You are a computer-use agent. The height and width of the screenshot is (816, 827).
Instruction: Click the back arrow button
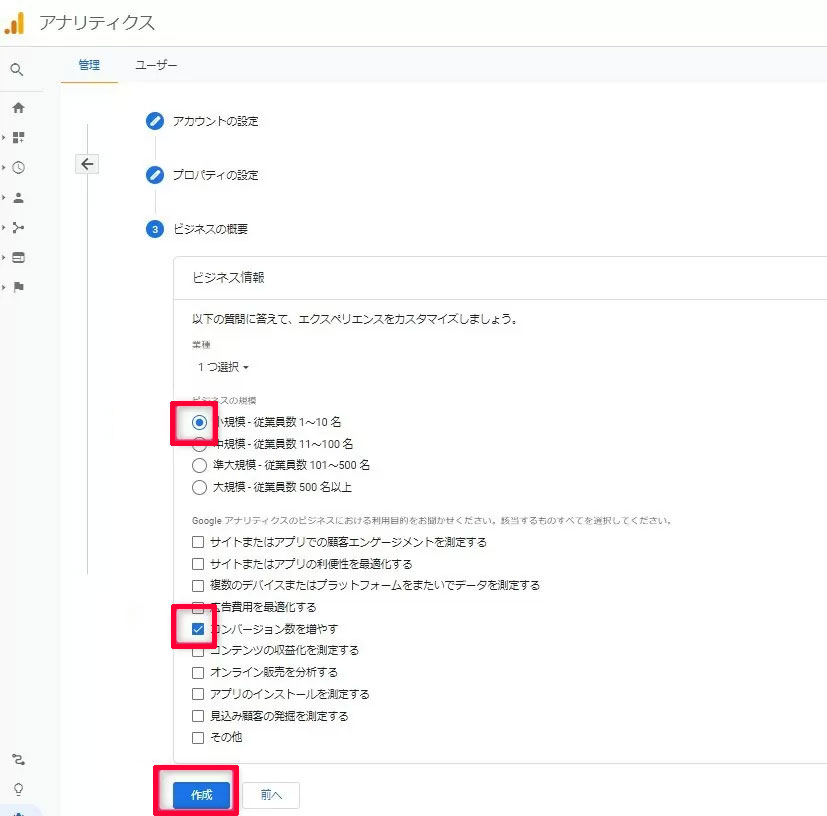coord(87,164)
